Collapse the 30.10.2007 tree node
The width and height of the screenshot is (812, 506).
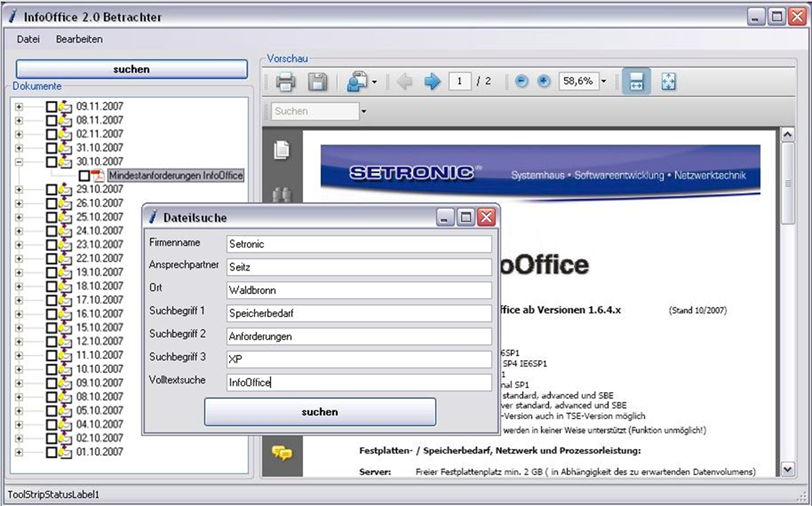pyautogui.click(x=19, y=162)
